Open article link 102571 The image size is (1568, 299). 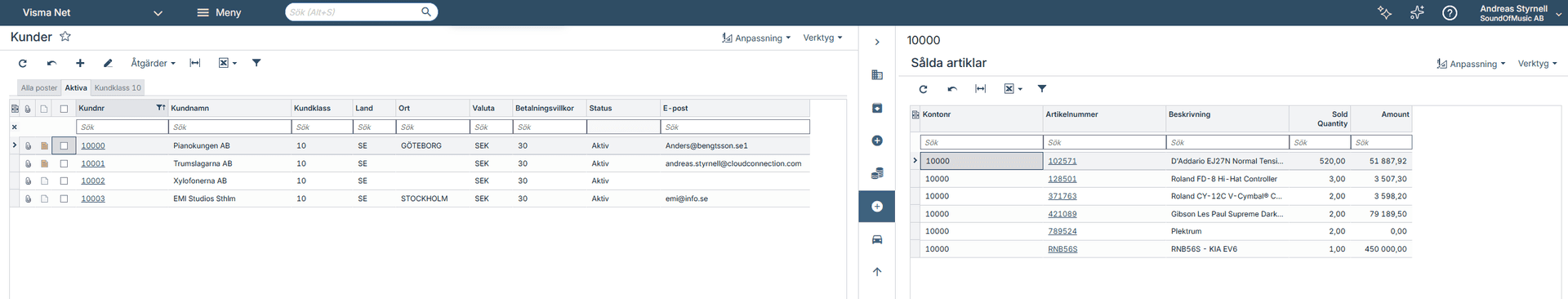pos(1062,162)
